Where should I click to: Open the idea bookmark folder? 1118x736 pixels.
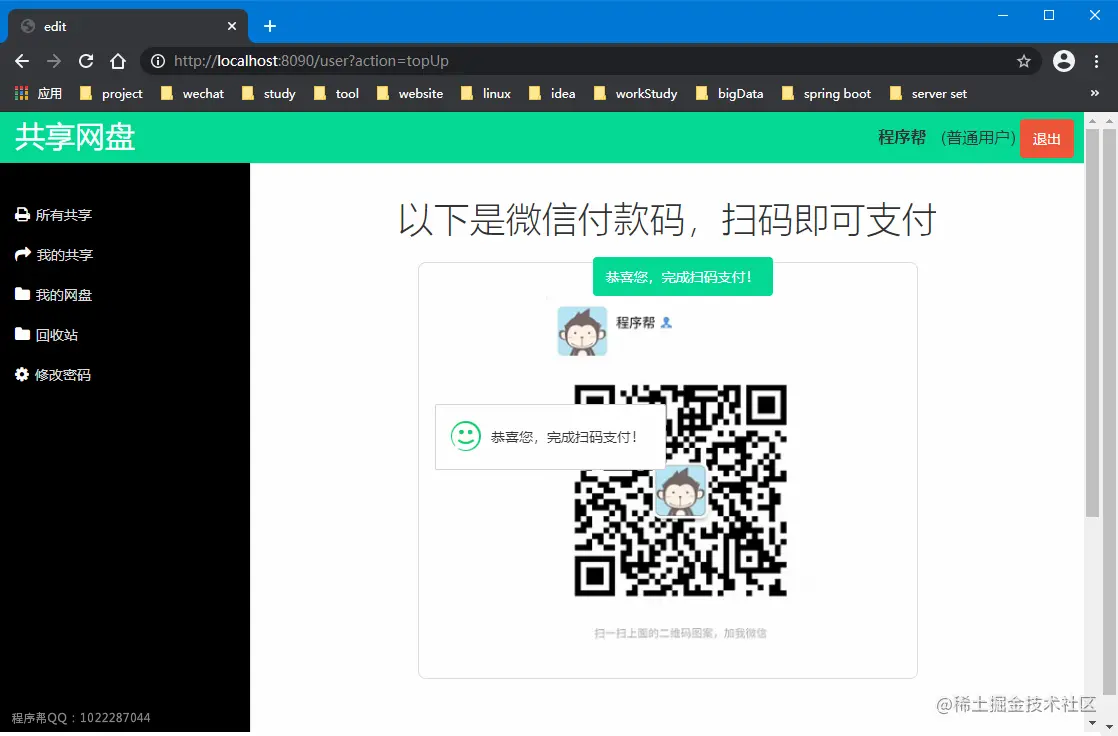(552, 93)
